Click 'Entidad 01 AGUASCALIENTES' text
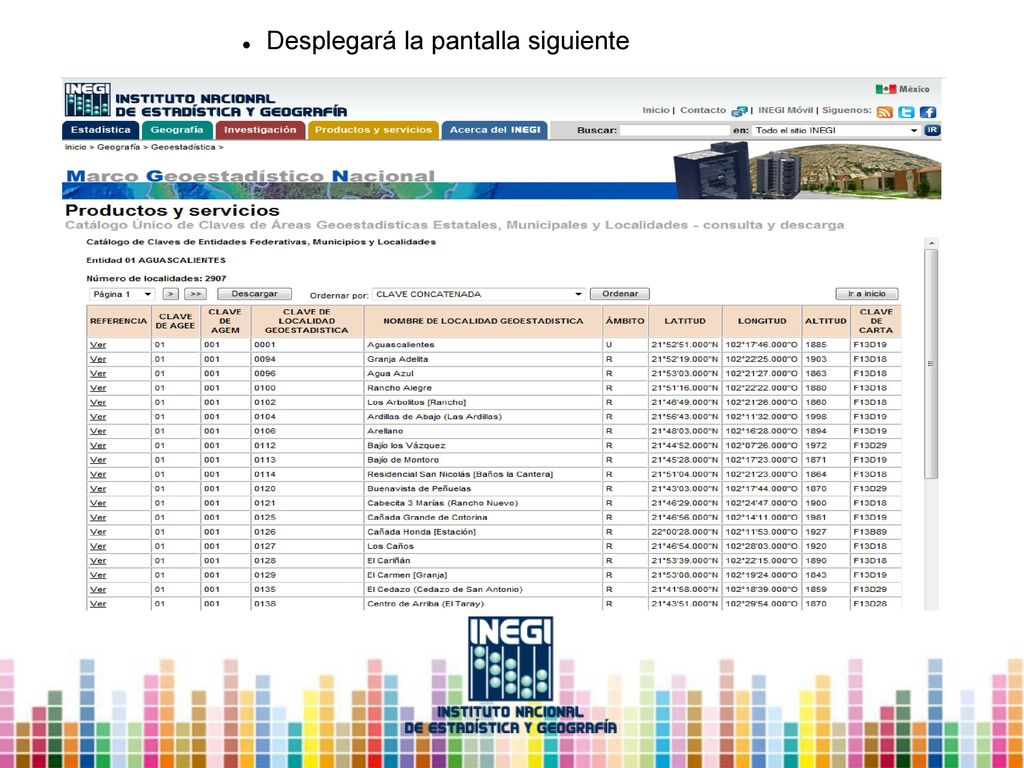The width and height of the screenshot is (1024, 768). [156, 260]
